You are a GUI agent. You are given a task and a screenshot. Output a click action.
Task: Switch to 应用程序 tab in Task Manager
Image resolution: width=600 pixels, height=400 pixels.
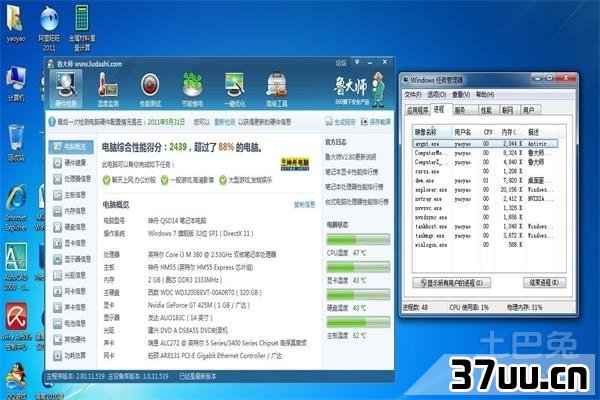tap(417, 110)
